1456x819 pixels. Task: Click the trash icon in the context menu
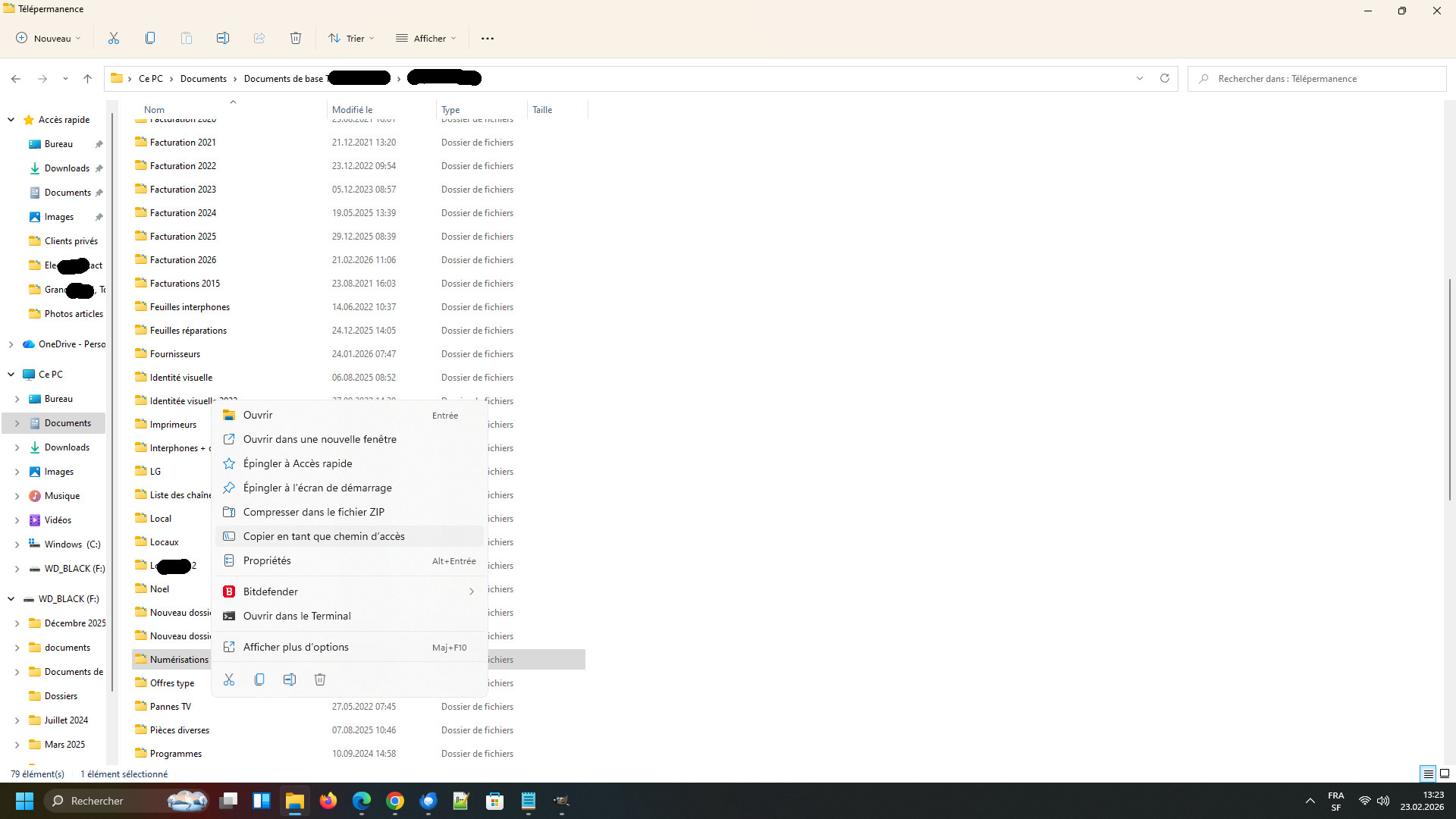pos(320,679)
